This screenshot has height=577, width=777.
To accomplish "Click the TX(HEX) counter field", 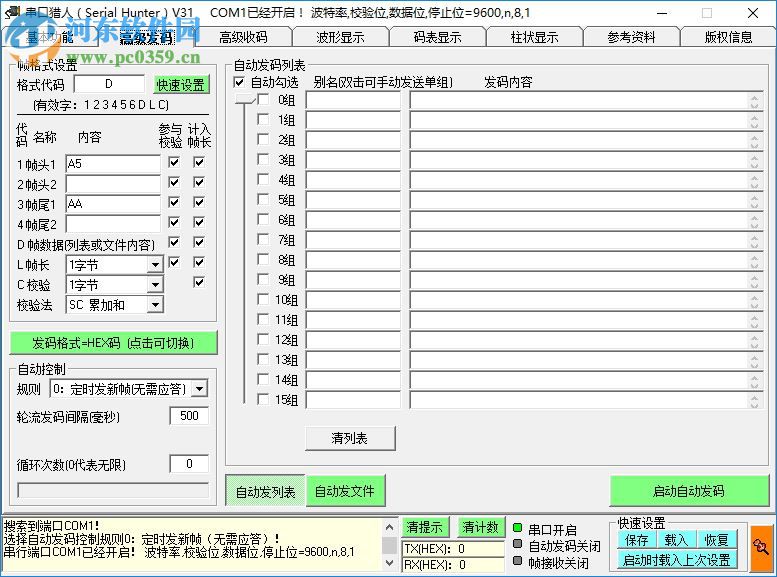I will pyautogui.click(x=452, y=549).
